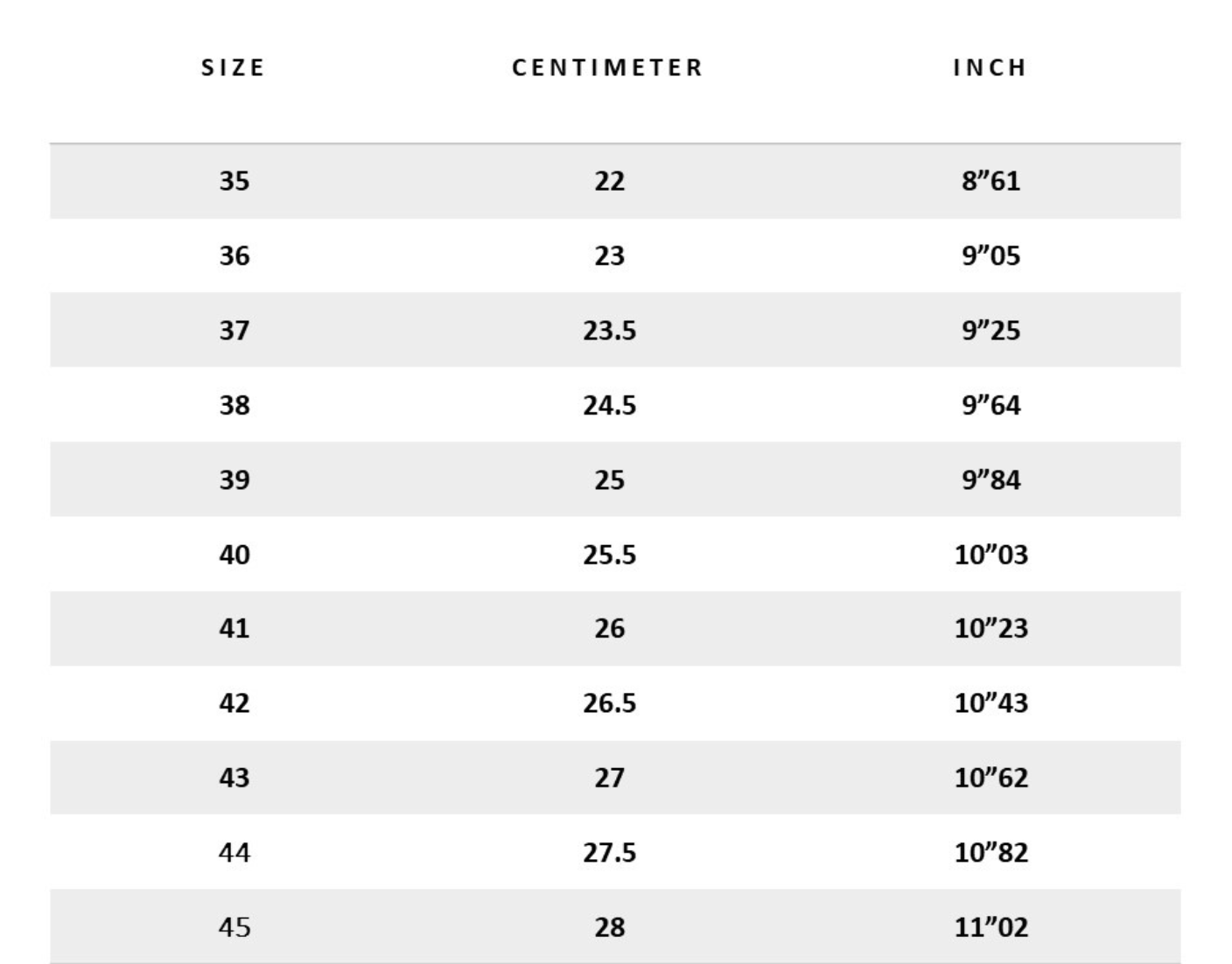Click the 10"23 inch value
1232x964 pixels.
[x=991, y=628]
